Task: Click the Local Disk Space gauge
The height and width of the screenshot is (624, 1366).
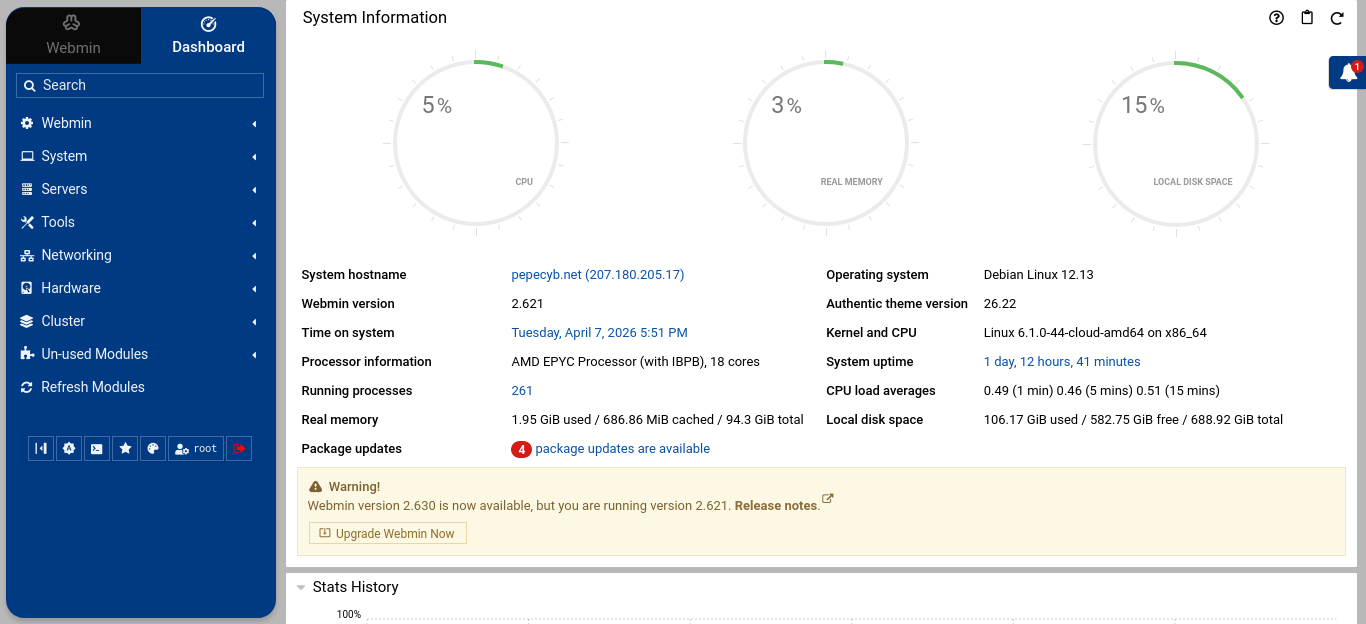Action: coord(1176,145)
